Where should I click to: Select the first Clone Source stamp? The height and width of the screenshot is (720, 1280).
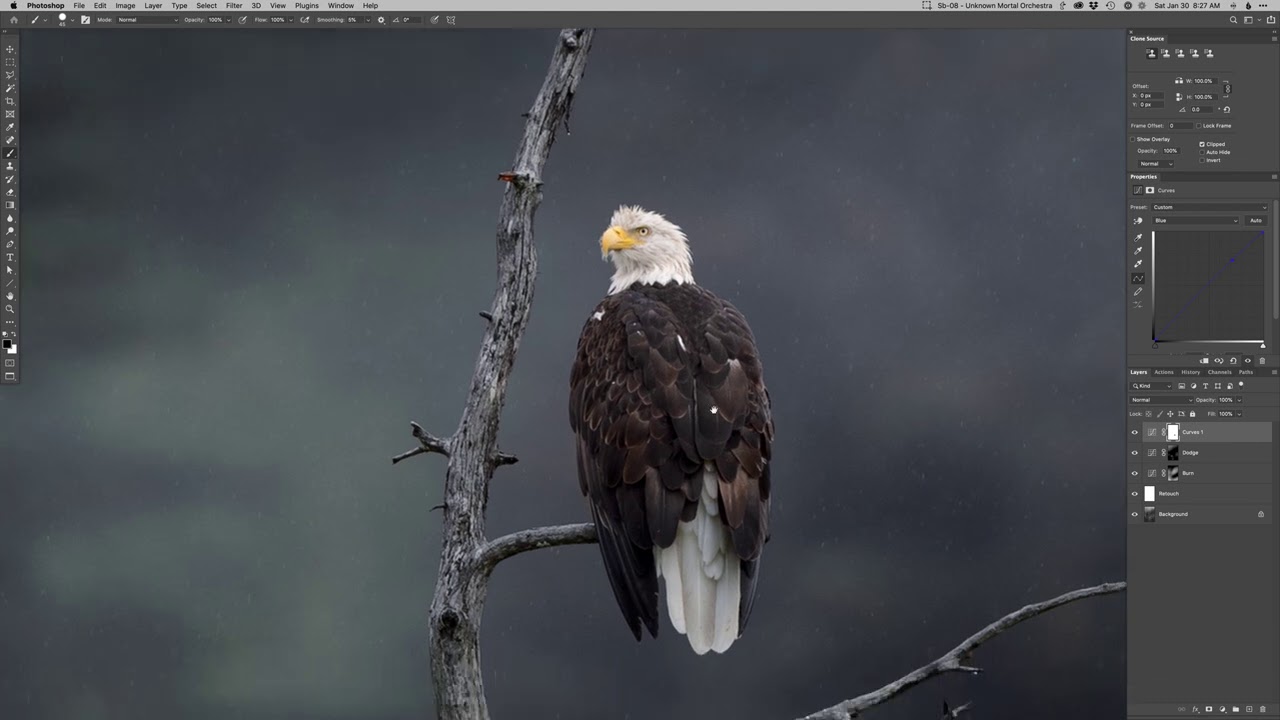[x=1151, y=53]
